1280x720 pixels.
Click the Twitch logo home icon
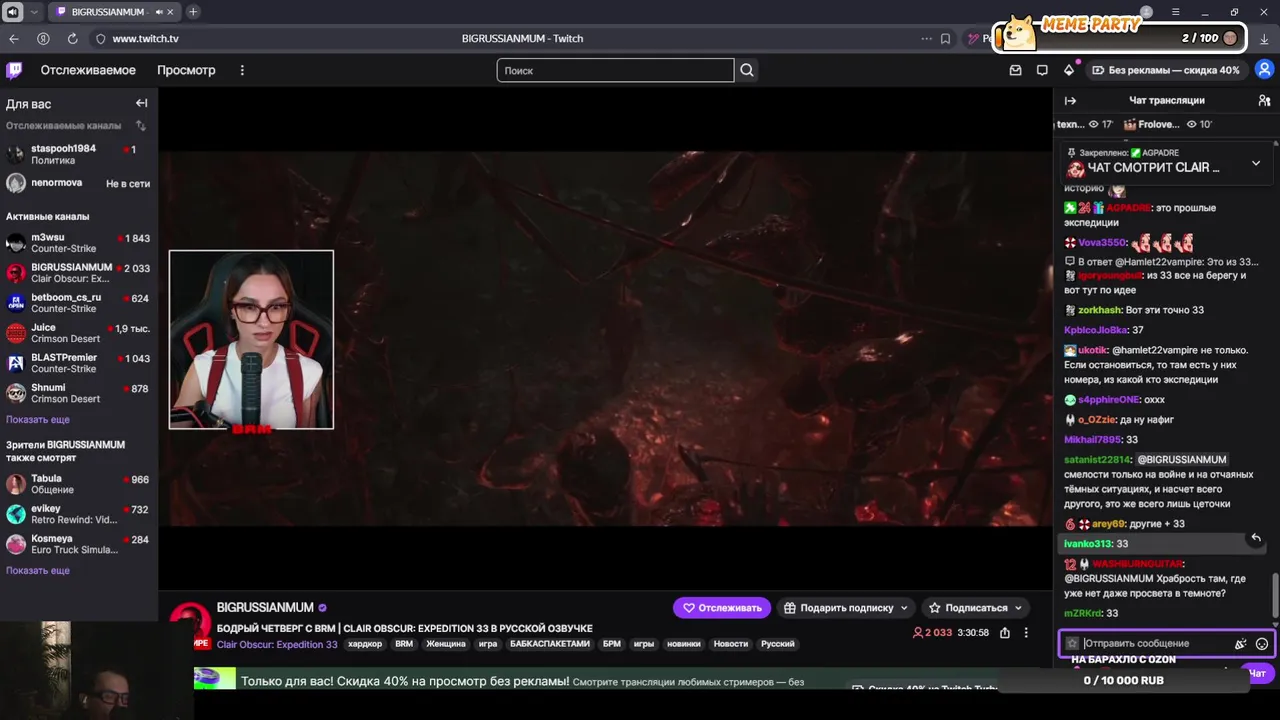tap(14, 70)
